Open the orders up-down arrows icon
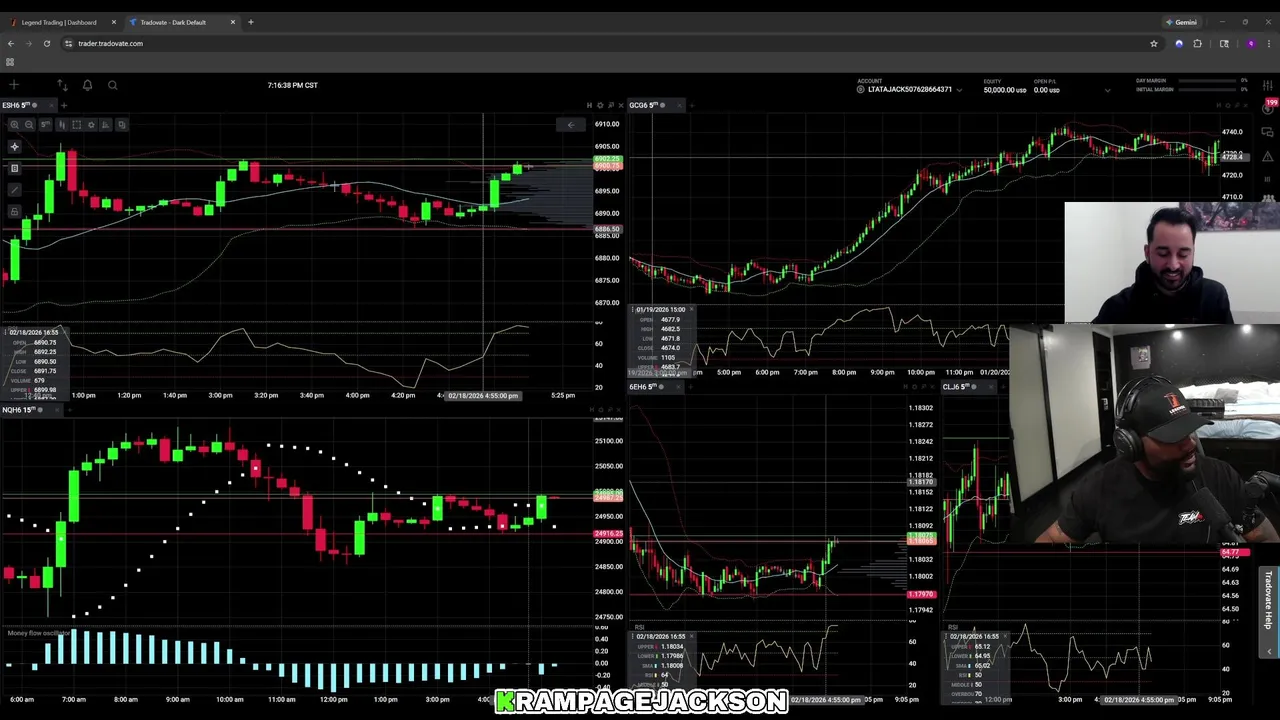 click(x=62, y=85)
